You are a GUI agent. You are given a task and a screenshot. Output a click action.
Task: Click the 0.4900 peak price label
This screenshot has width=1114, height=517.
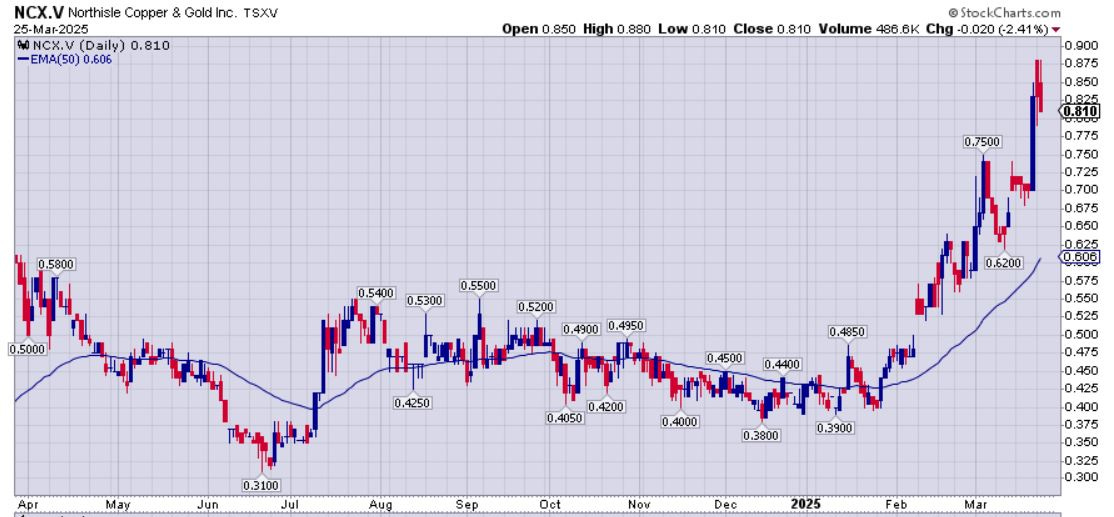(x=582, y=330)
